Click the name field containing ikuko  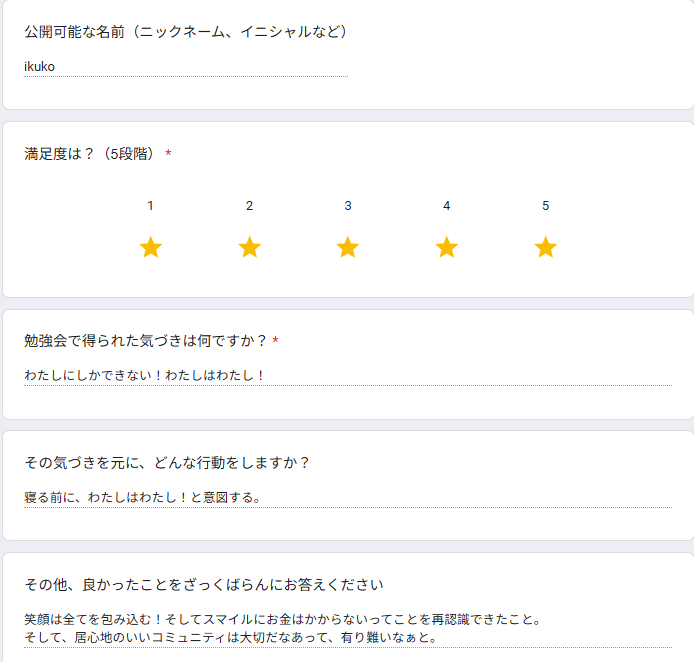[x=186, y=67]
